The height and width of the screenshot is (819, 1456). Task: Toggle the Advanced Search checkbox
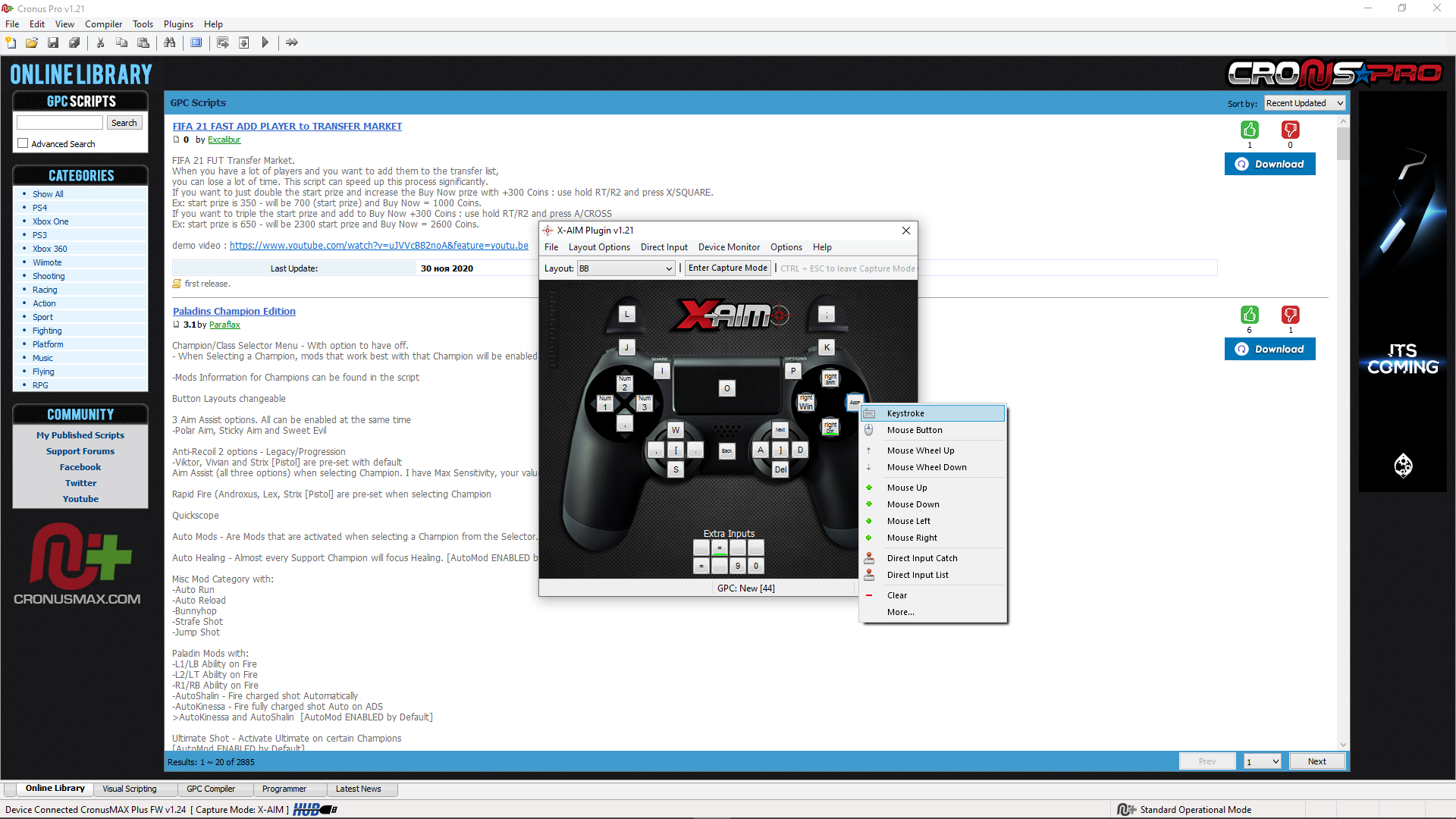tap(23, 144)
